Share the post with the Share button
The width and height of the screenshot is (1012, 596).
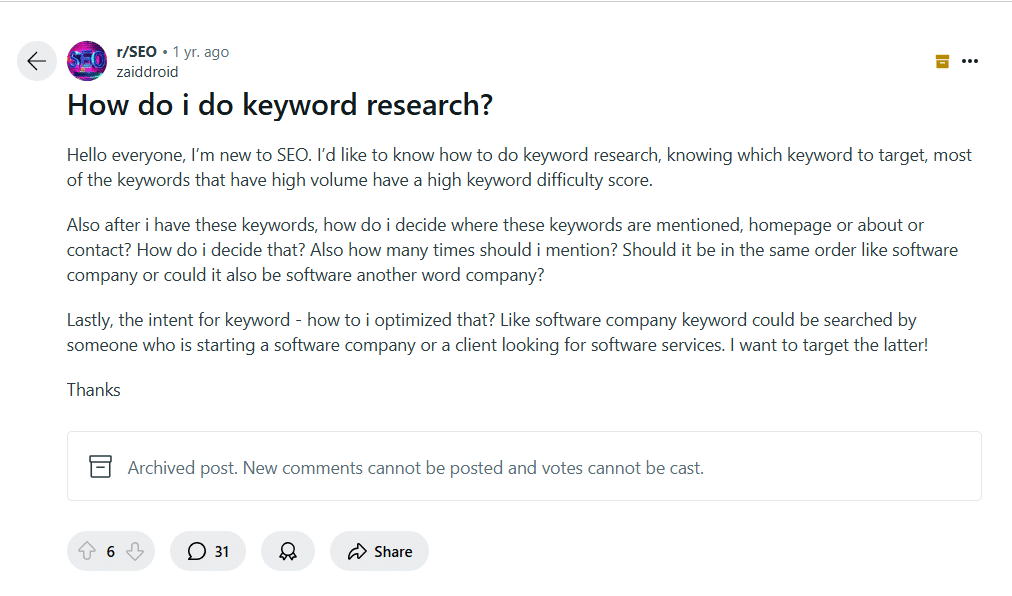(x=379, y=551)
